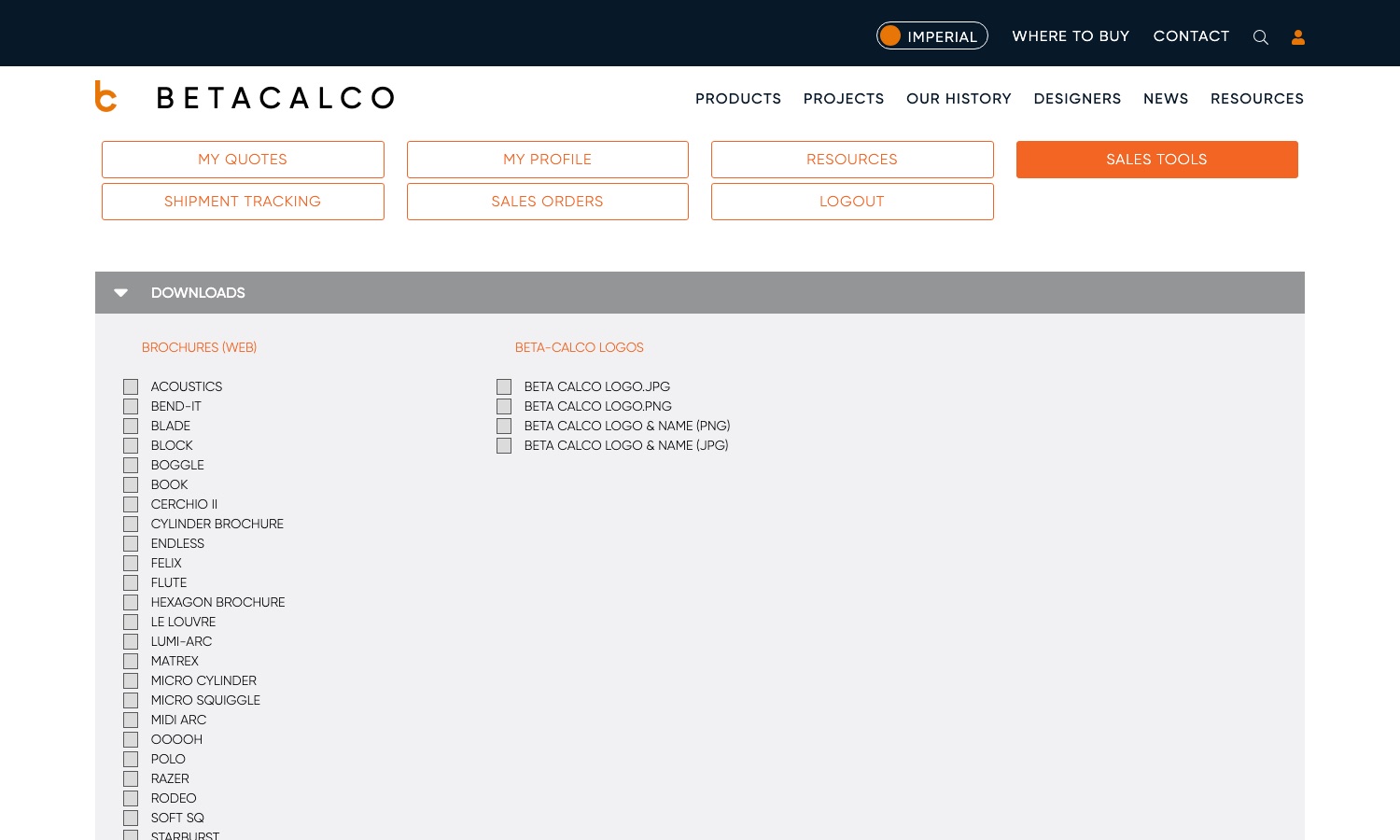Select the Book checkbox
Image resolution: width=1400 pixels, height=840 pixels.
131,484
